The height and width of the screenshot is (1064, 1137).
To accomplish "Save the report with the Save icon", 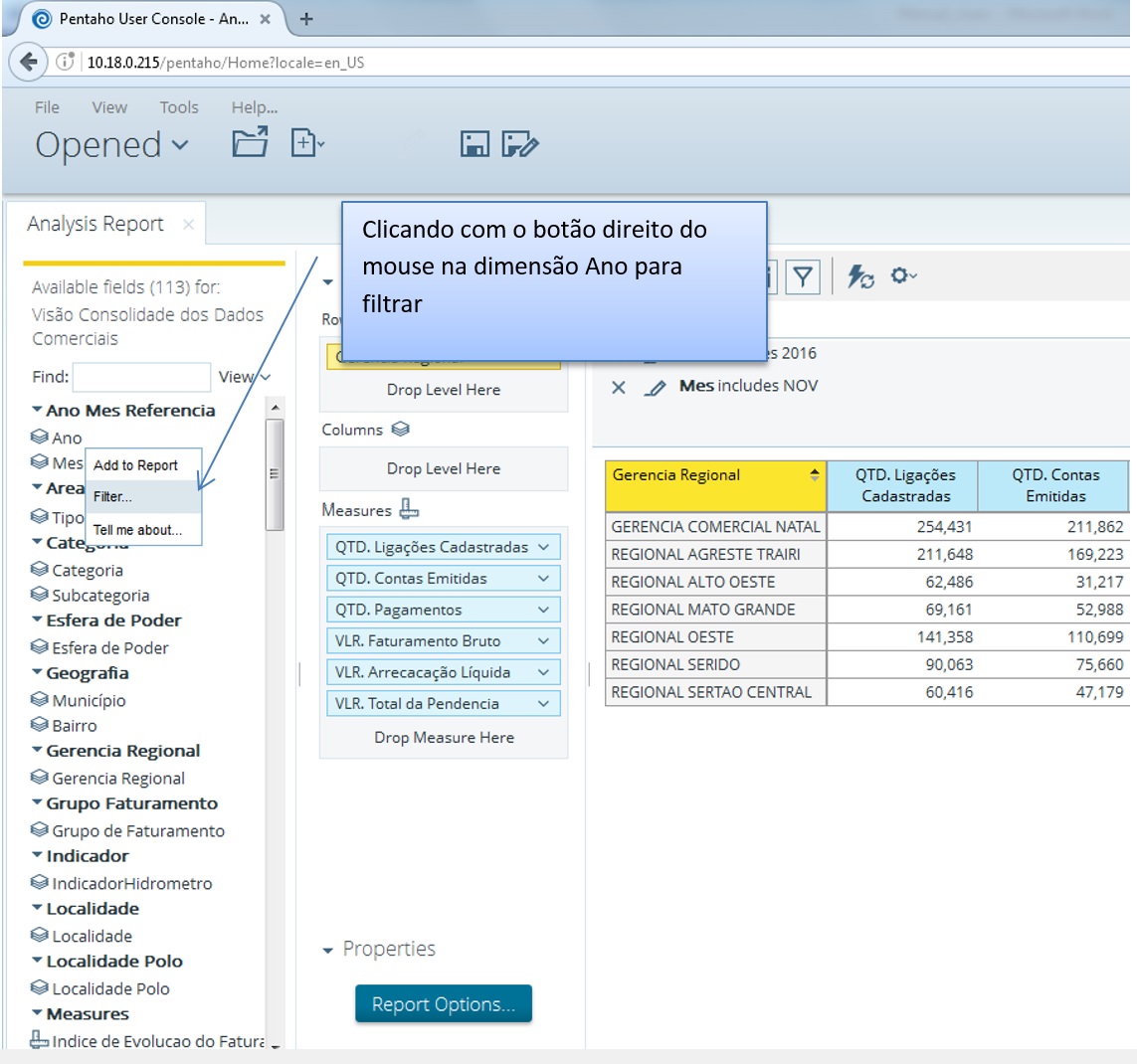I will click(475, 143).
